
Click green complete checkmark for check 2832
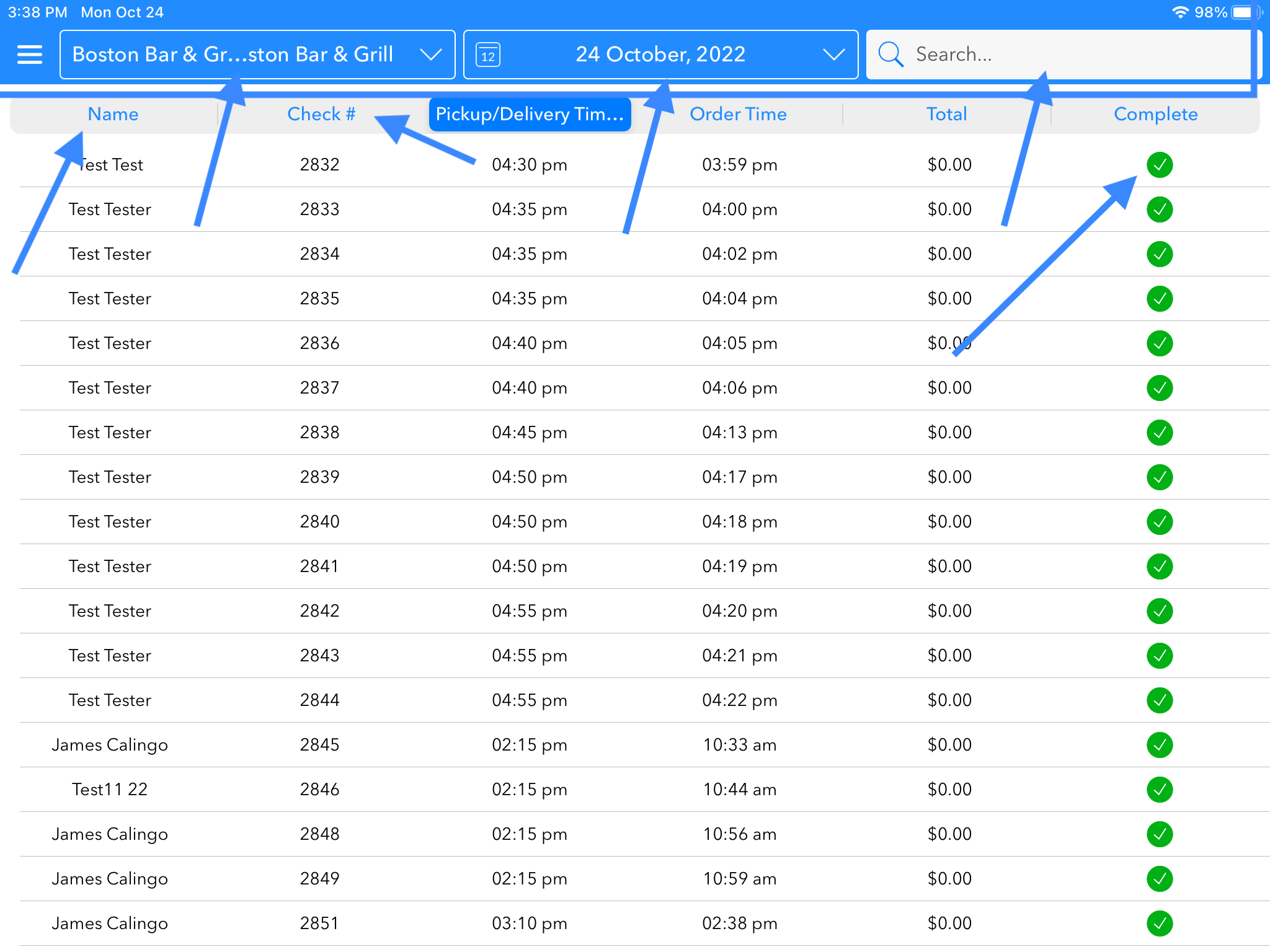pyautogui.click(x=1159, y=165)
